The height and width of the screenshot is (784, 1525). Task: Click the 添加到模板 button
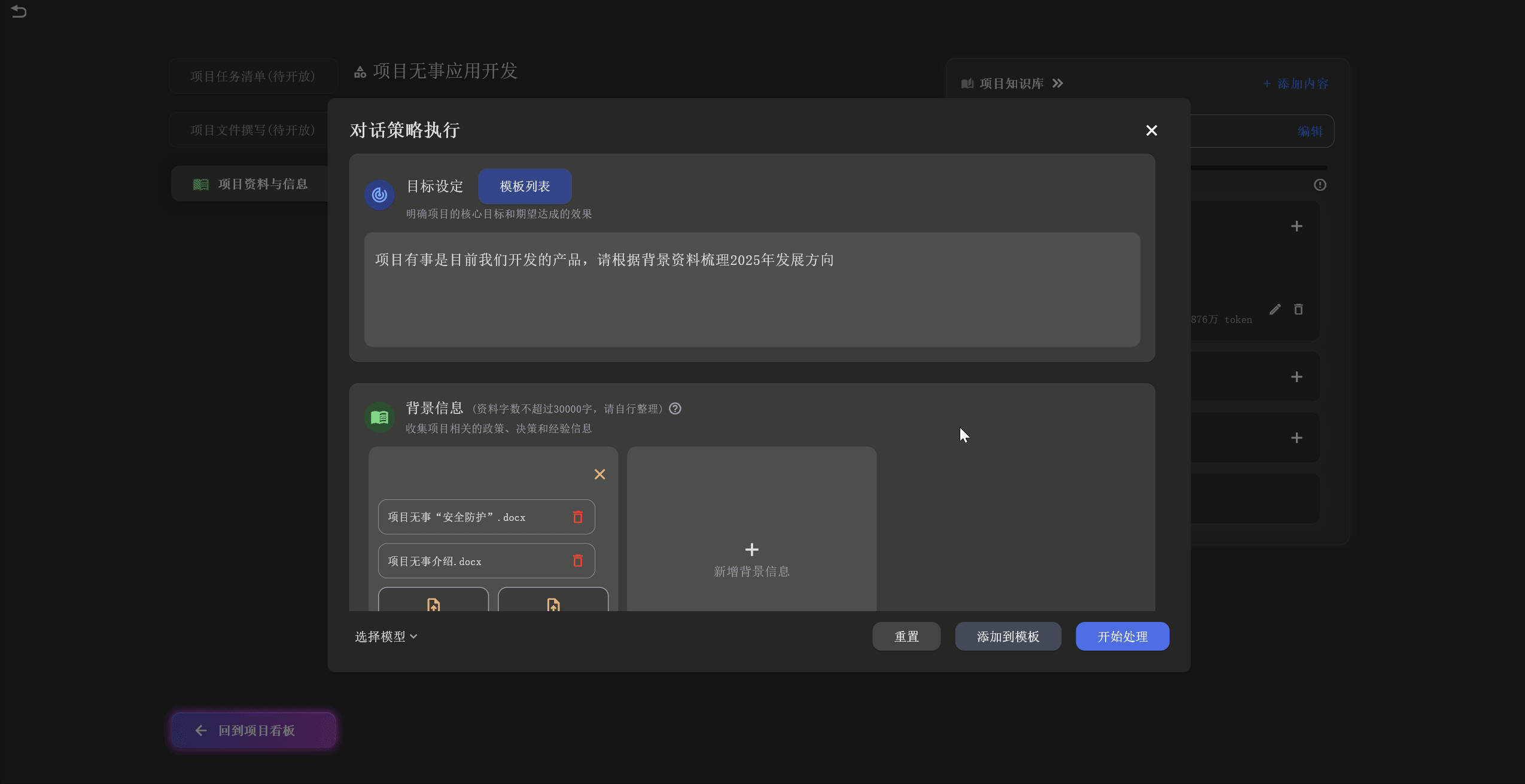[x=1007, y=636]
